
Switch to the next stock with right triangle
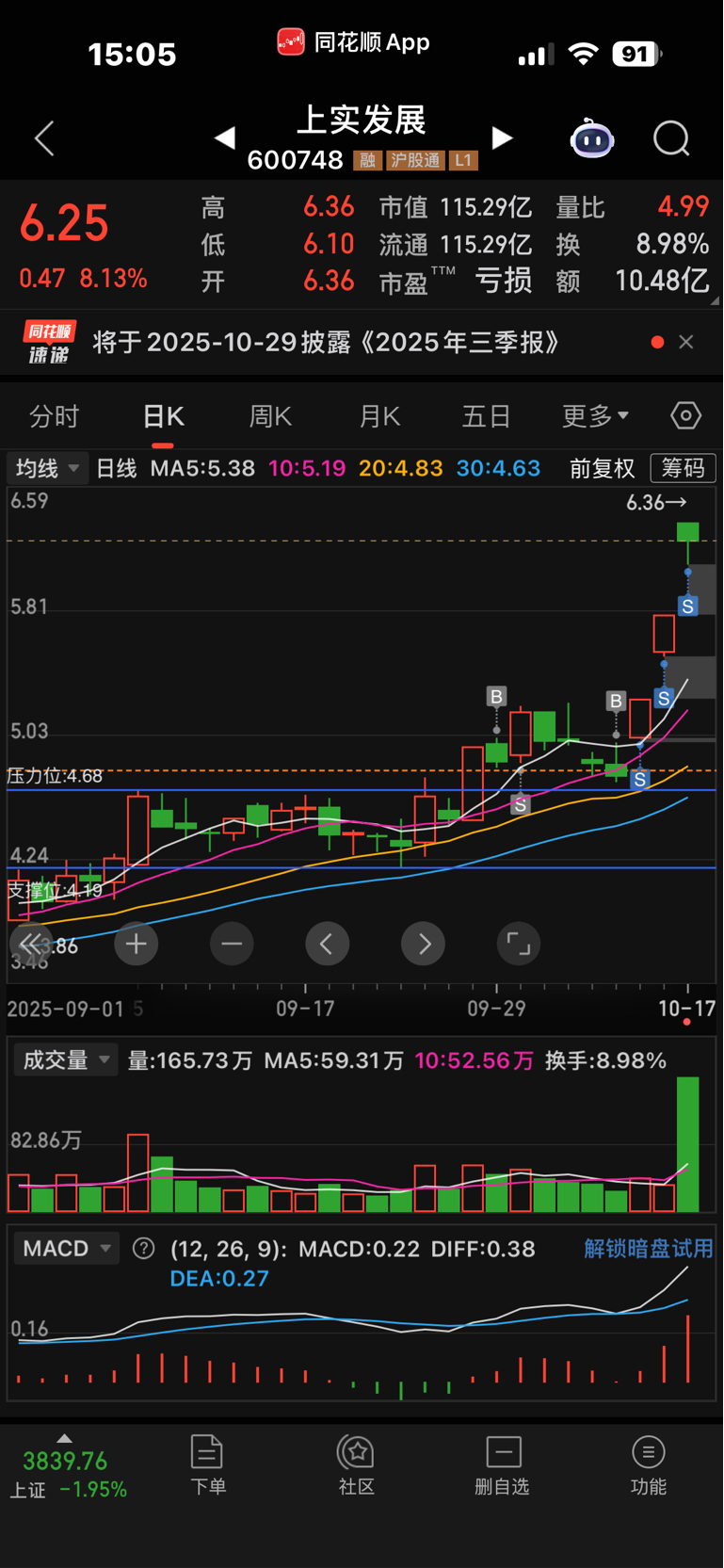coord(503,138)
